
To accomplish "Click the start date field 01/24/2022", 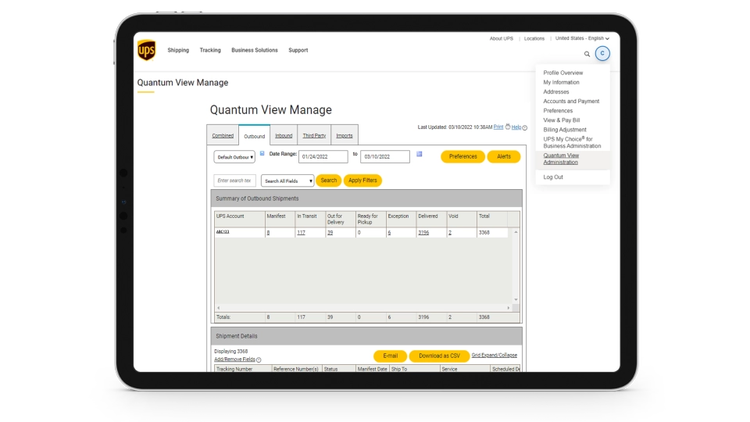I will pyautogui.click(x=323, y=157).
